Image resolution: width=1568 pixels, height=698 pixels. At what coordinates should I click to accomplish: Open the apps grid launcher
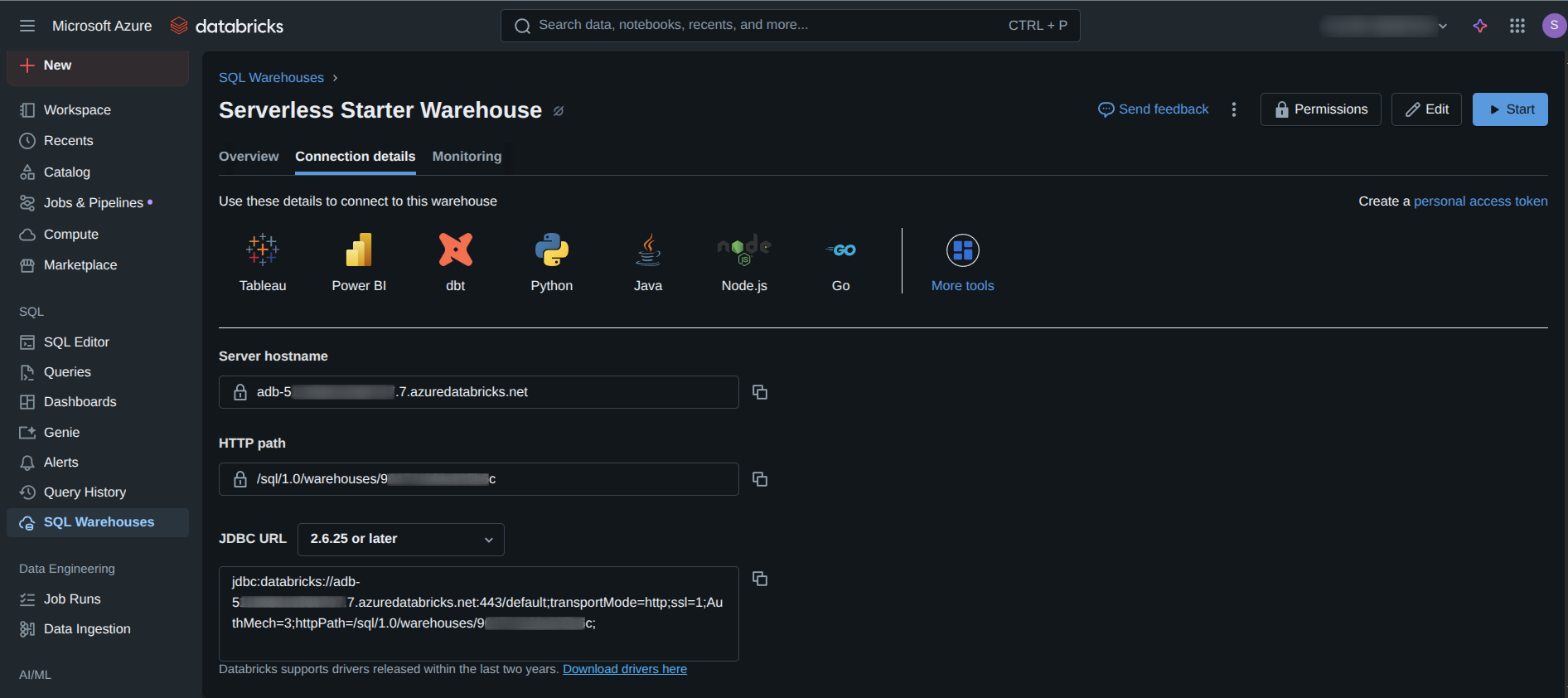coord(1517,26)
